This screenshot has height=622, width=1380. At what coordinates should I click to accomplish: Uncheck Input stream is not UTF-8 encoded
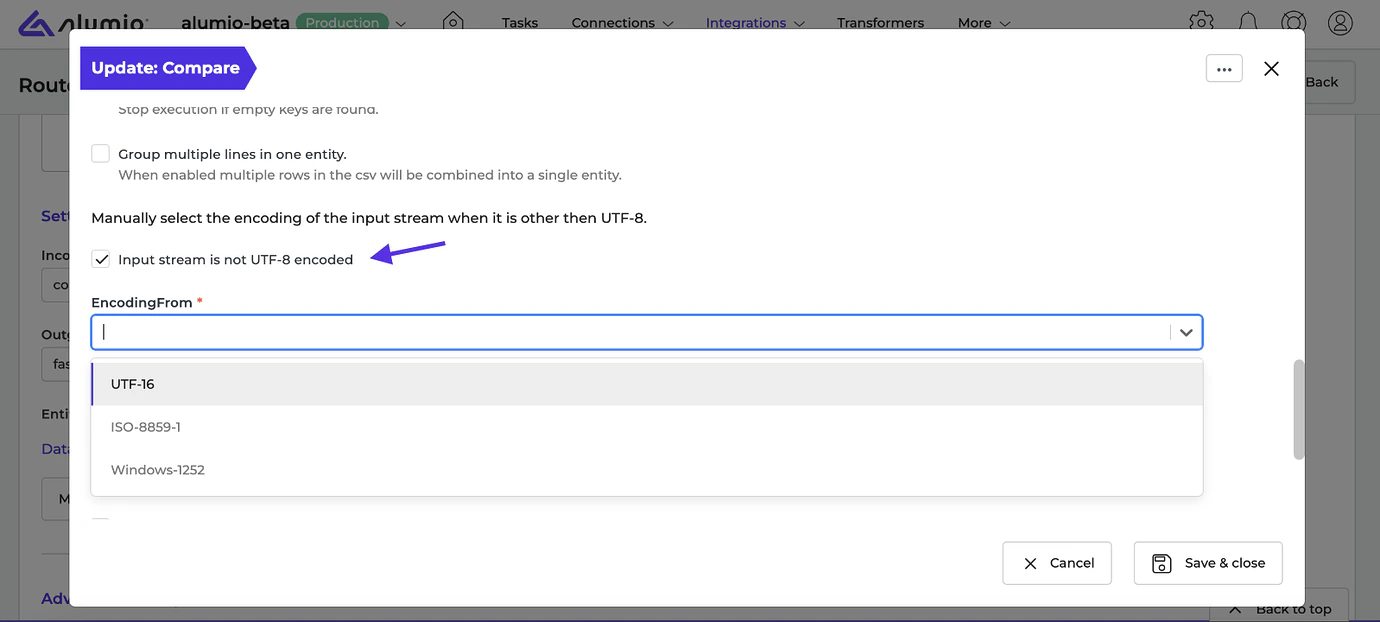pos(100,259)
